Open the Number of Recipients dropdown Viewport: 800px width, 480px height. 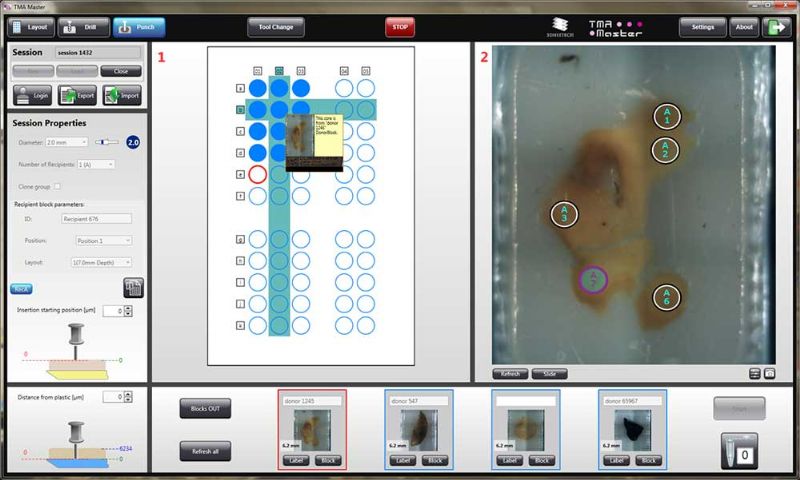96,164
